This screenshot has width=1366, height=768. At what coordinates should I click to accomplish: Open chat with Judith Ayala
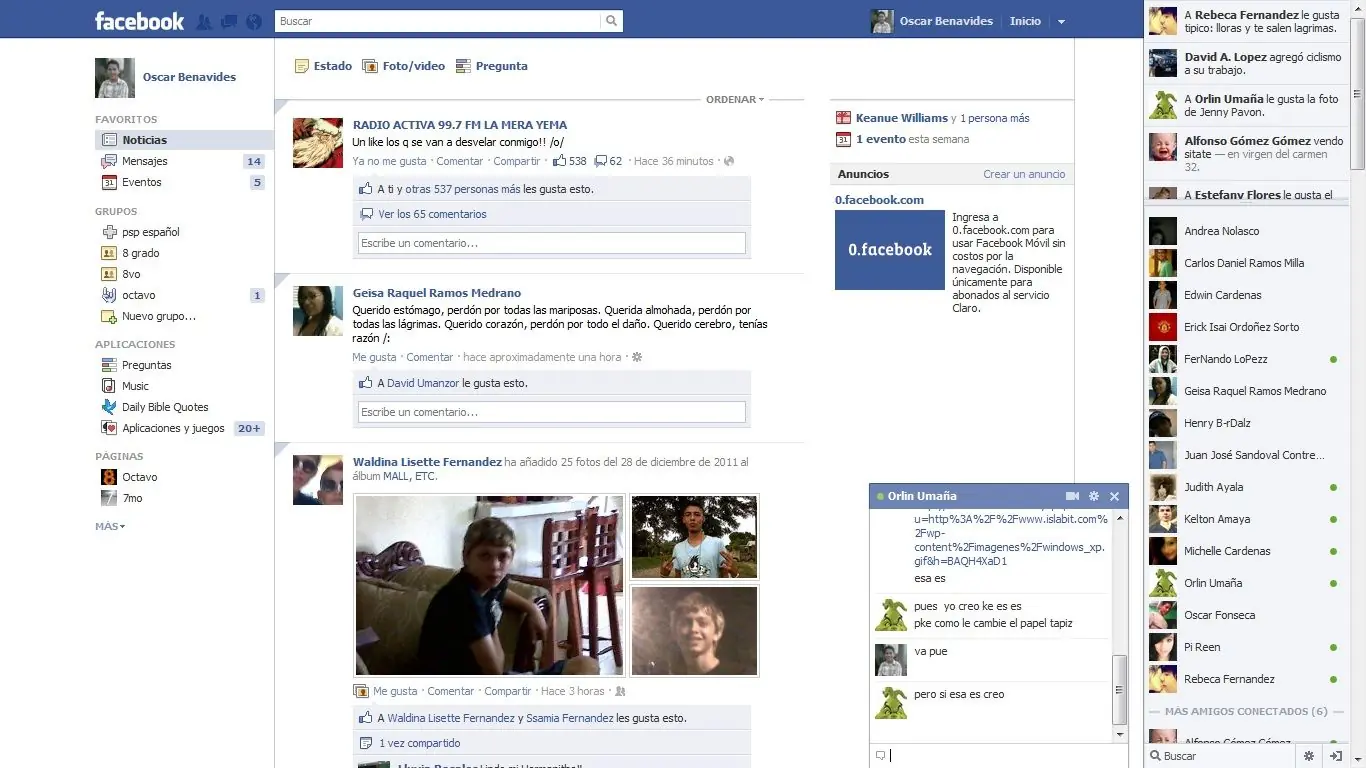coord(1244,487)
